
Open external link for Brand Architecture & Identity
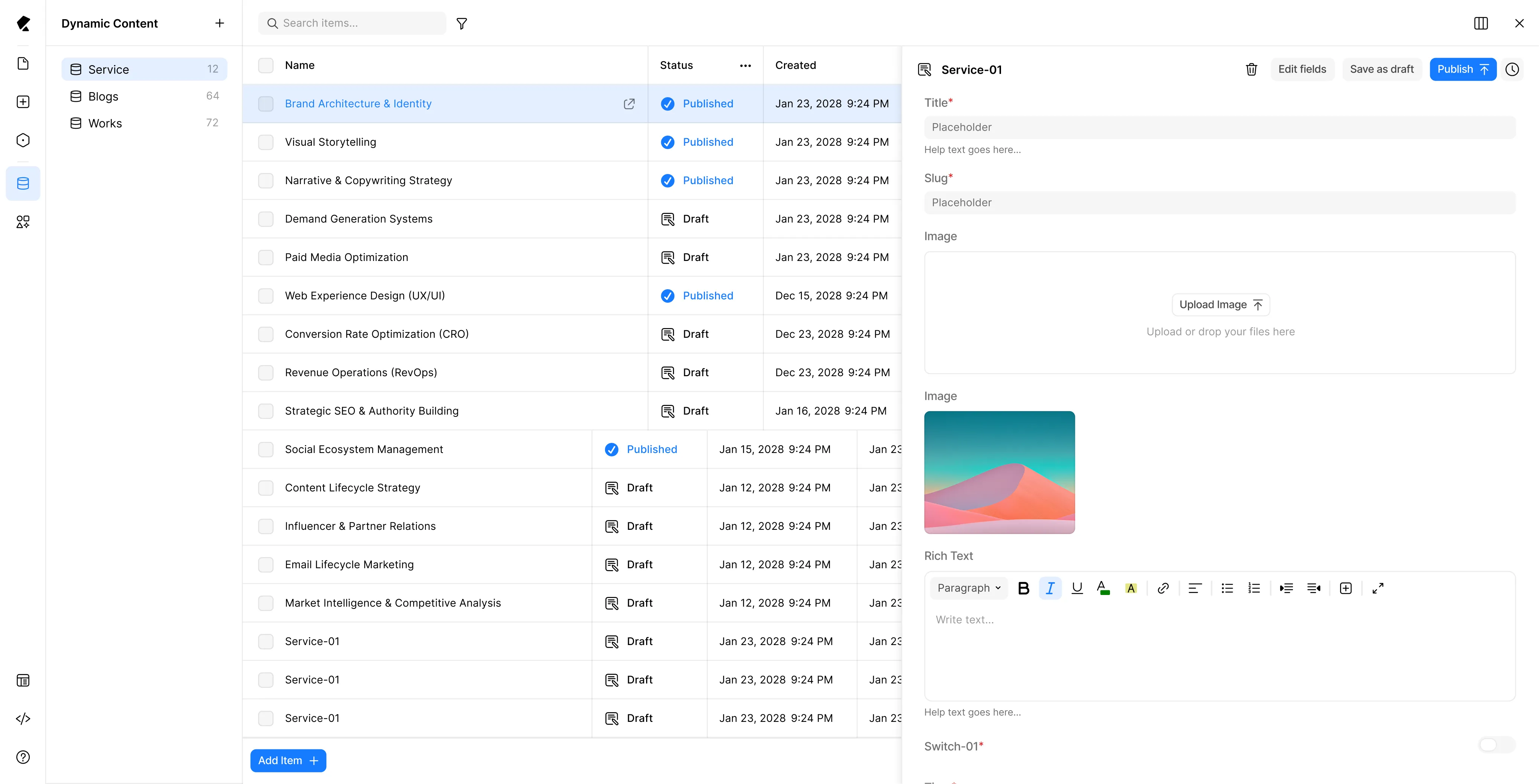tap(629, 104)
